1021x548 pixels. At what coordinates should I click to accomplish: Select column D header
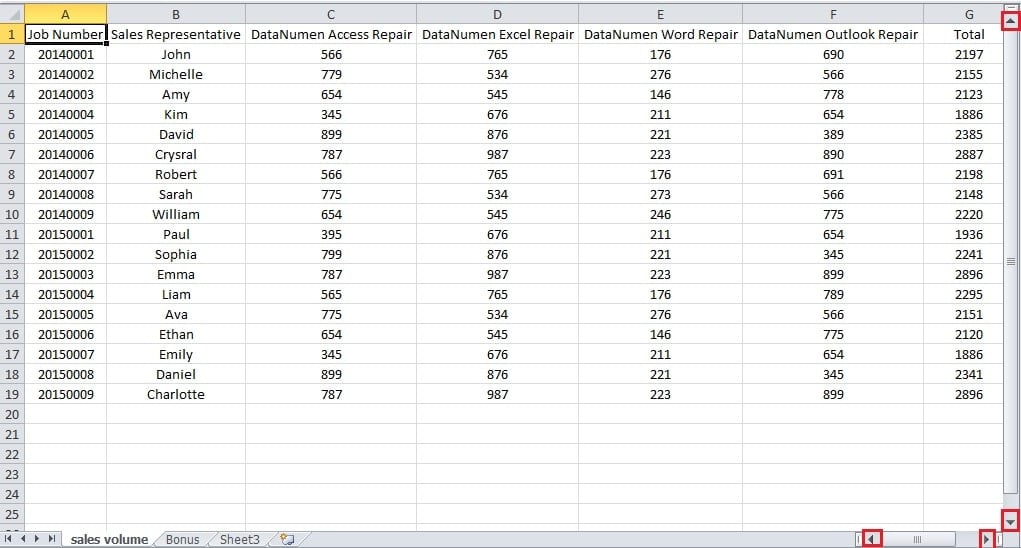tap(497, 14)
